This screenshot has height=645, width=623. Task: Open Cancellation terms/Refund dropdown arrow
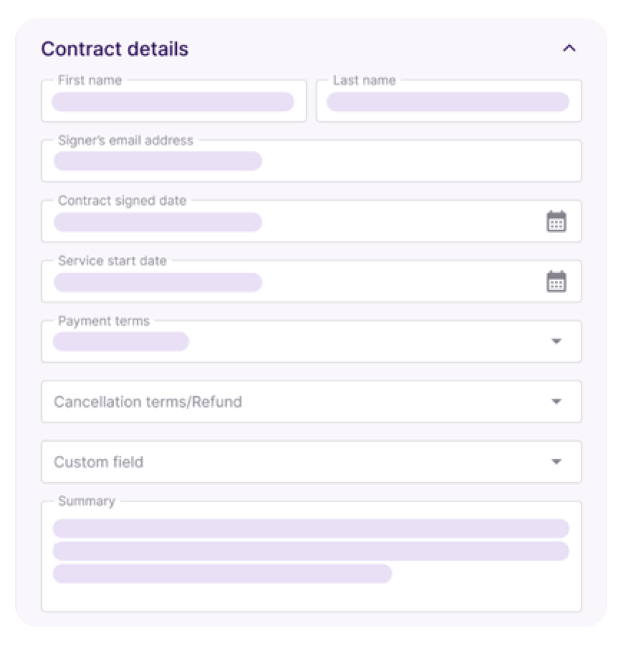click(556, 401)
